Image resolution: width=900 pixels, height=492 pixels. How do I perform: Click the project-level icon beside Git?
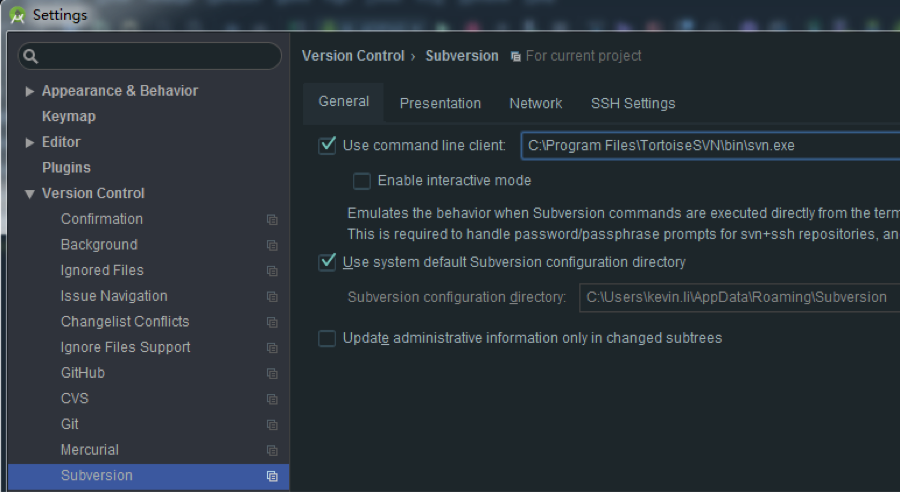(272, 425)
